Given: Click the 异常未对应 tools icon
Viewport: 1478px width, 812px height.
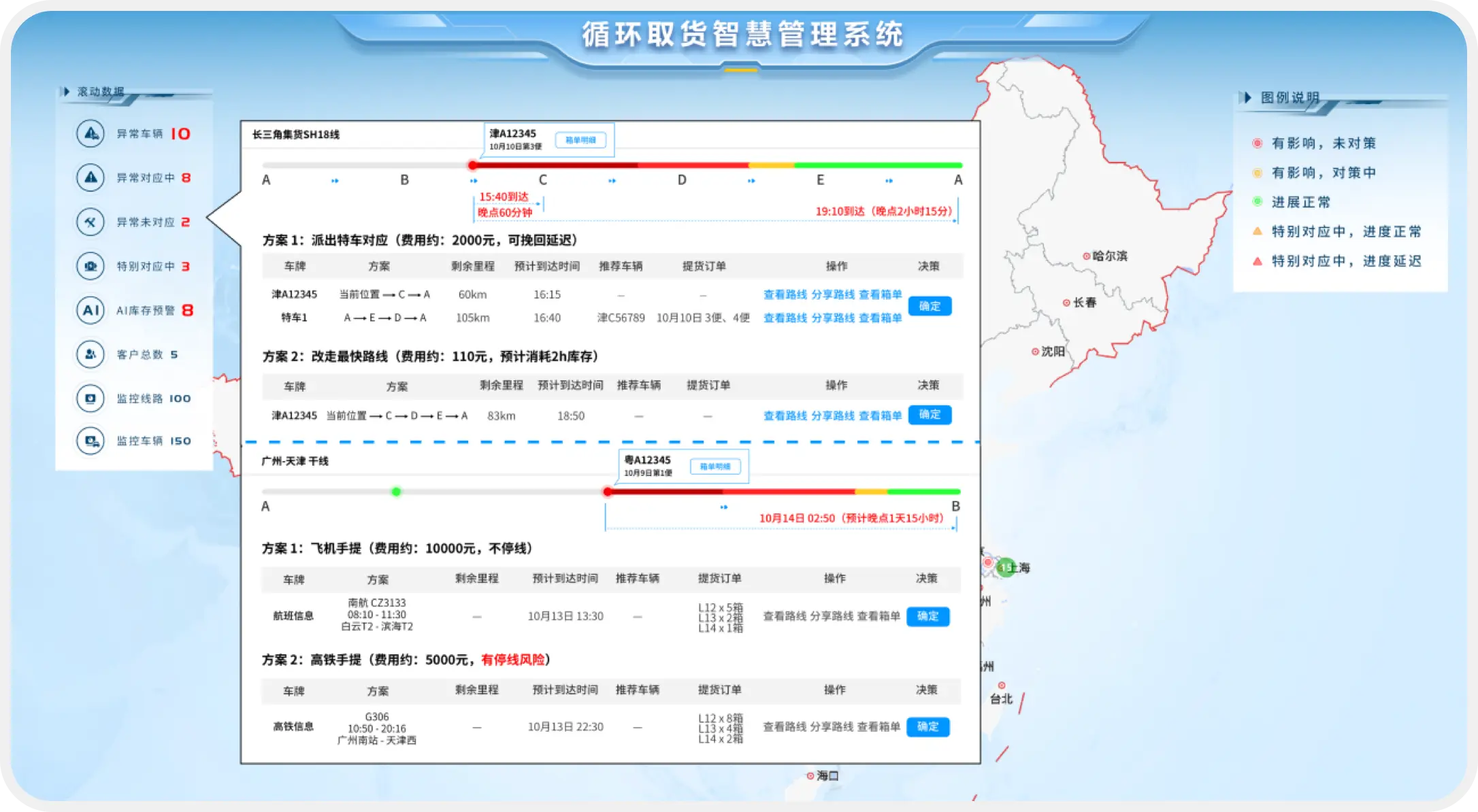Looking at the screenshot, I should click(91, 222).
